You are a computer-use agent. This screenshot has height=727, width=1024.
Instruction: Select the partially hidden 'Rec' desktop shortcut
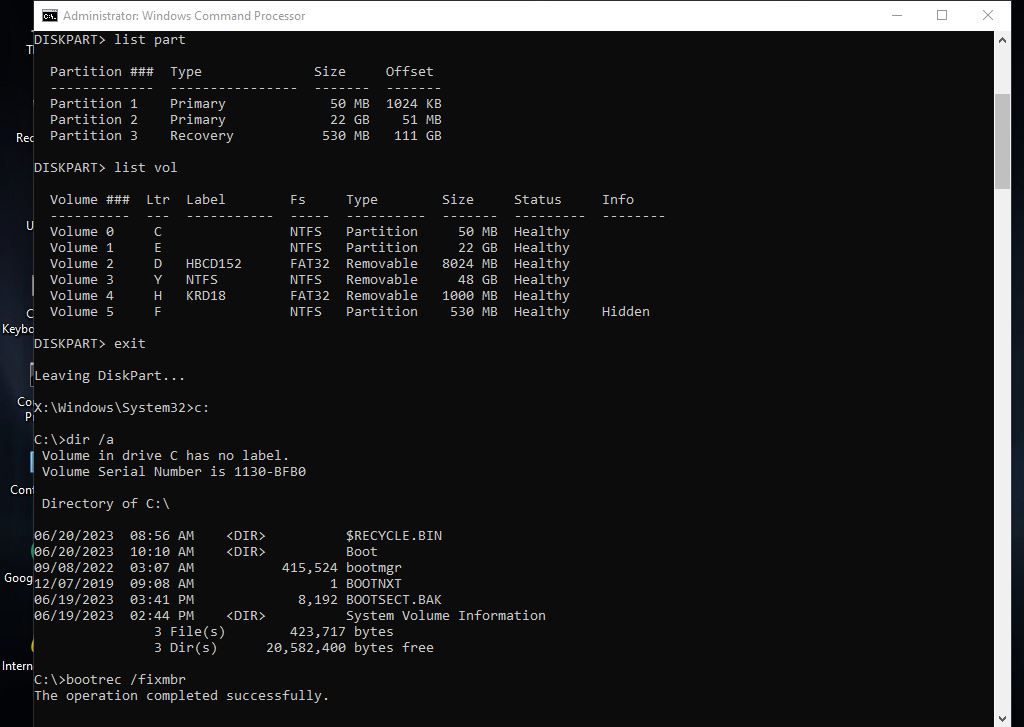coord(24,138)
